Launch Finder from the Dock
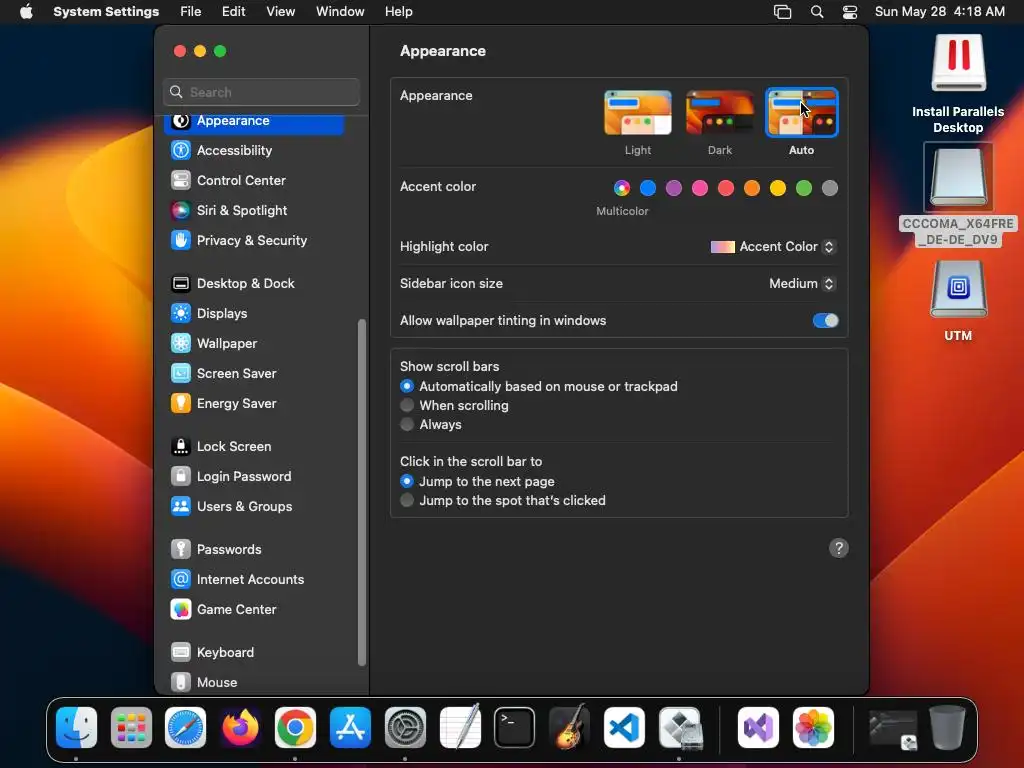This screenshot has height=768, width=1024. 76,728
